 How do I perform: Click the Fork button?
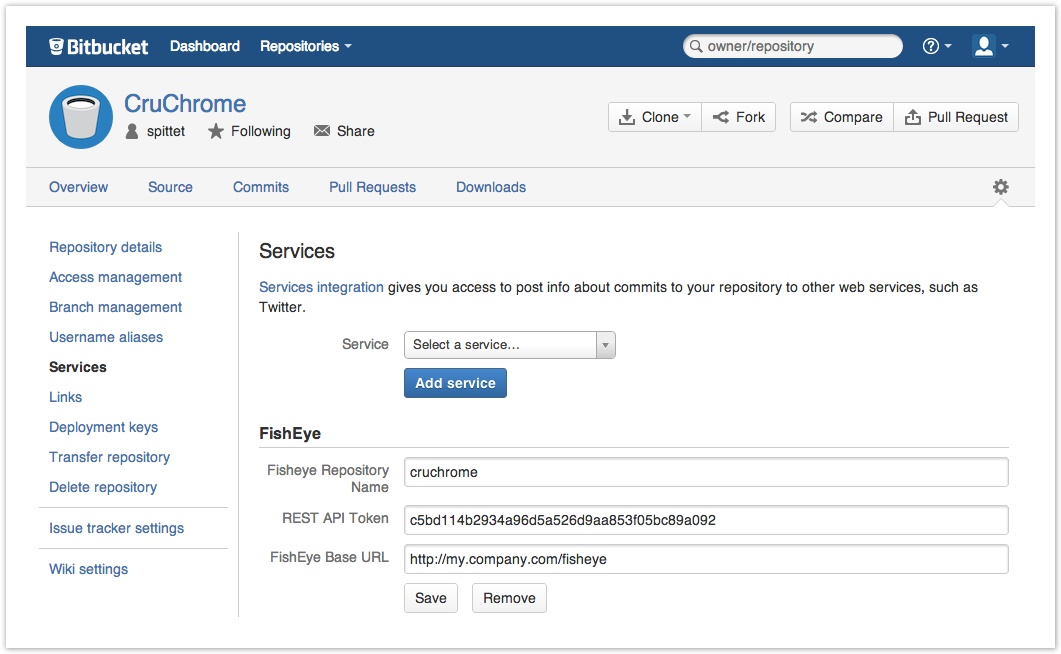point(739,117)
